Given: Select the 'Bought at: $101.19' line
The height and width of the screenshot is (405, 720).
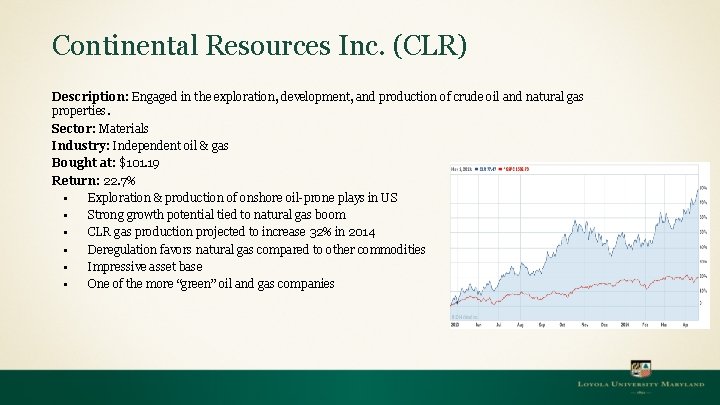Looking at the screenshot, I should click(105, 163).
